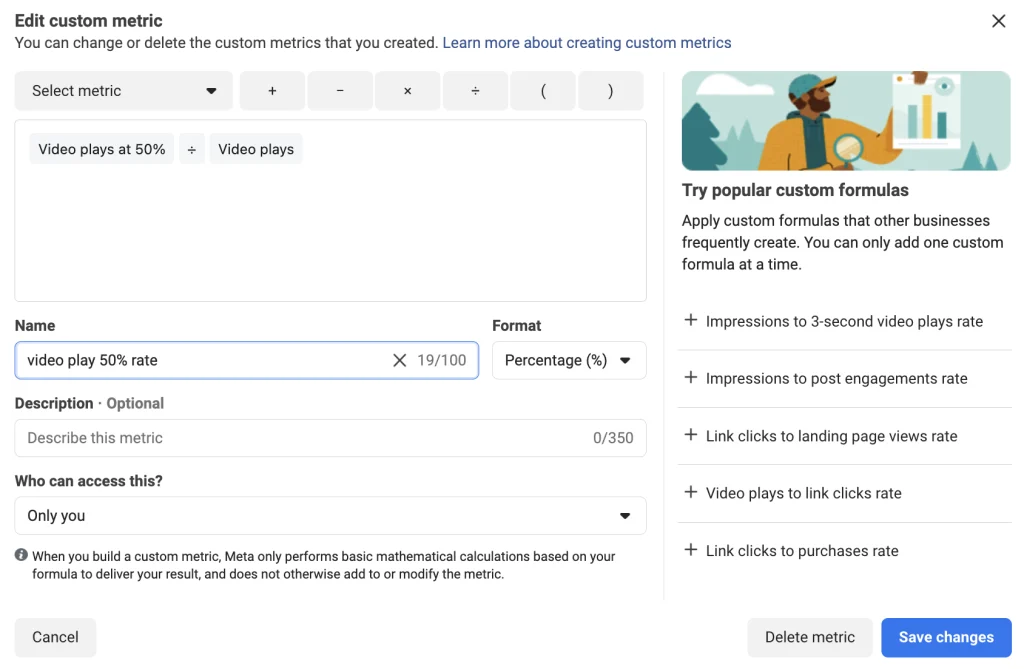Insert the addition operator into the formula
The image size is (1024, 669).
click(271, 90)
